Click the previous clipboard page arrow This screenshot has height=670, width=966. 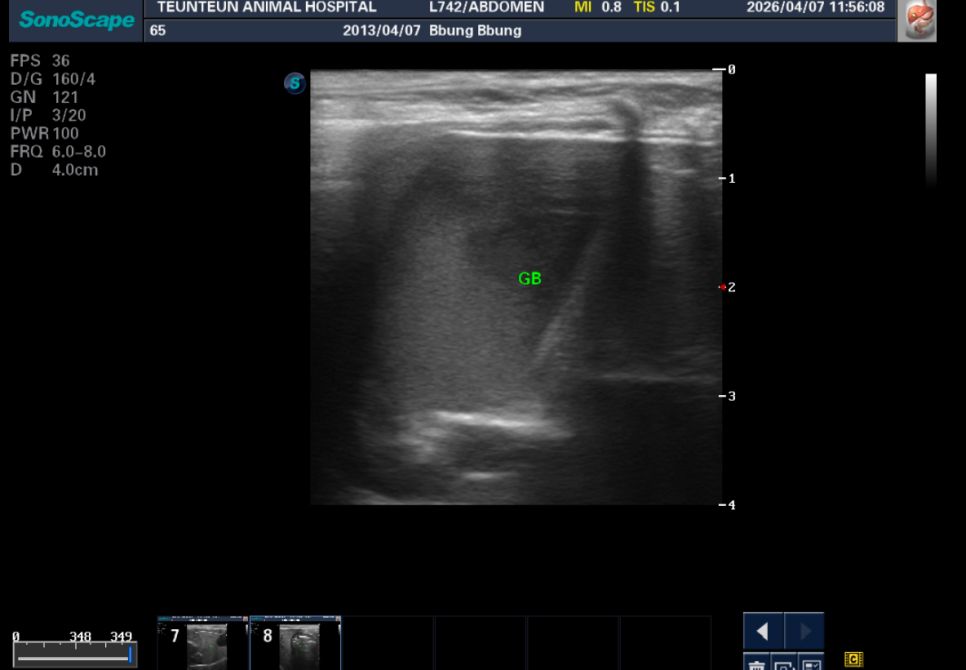click(x=763, y=631)
